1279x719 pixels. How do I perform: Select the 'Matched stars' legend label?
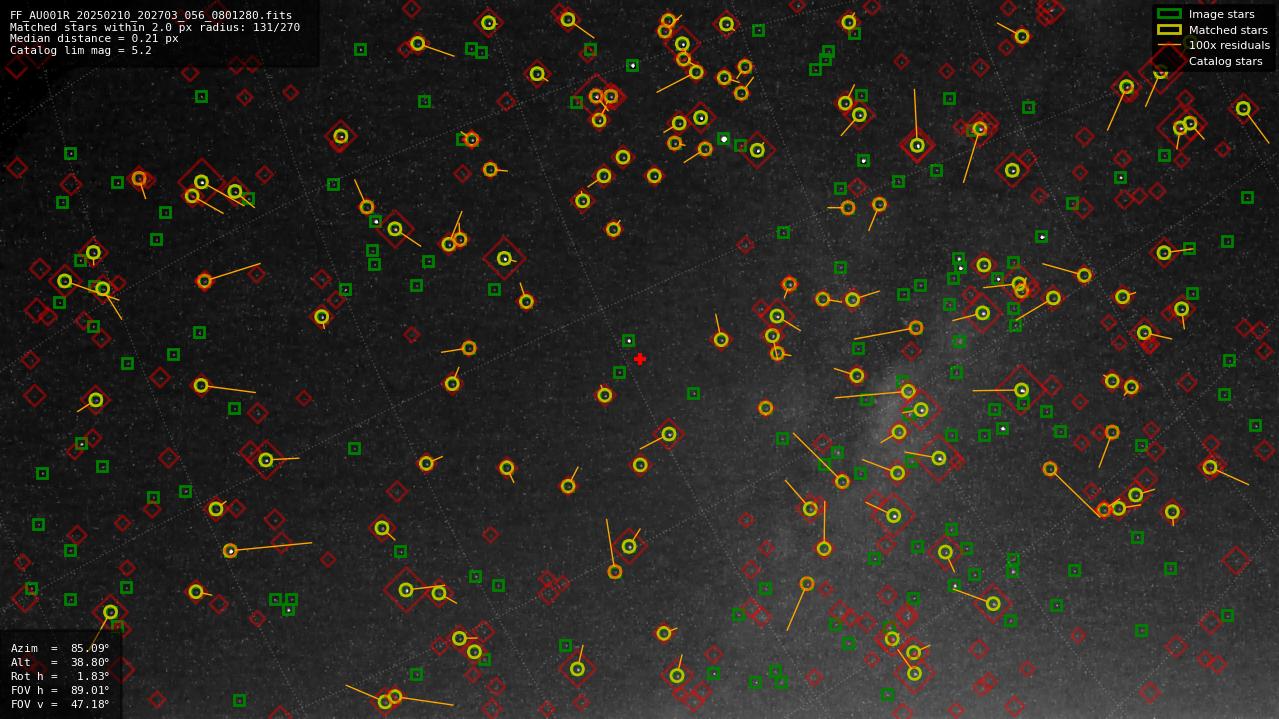point(1228,30)
